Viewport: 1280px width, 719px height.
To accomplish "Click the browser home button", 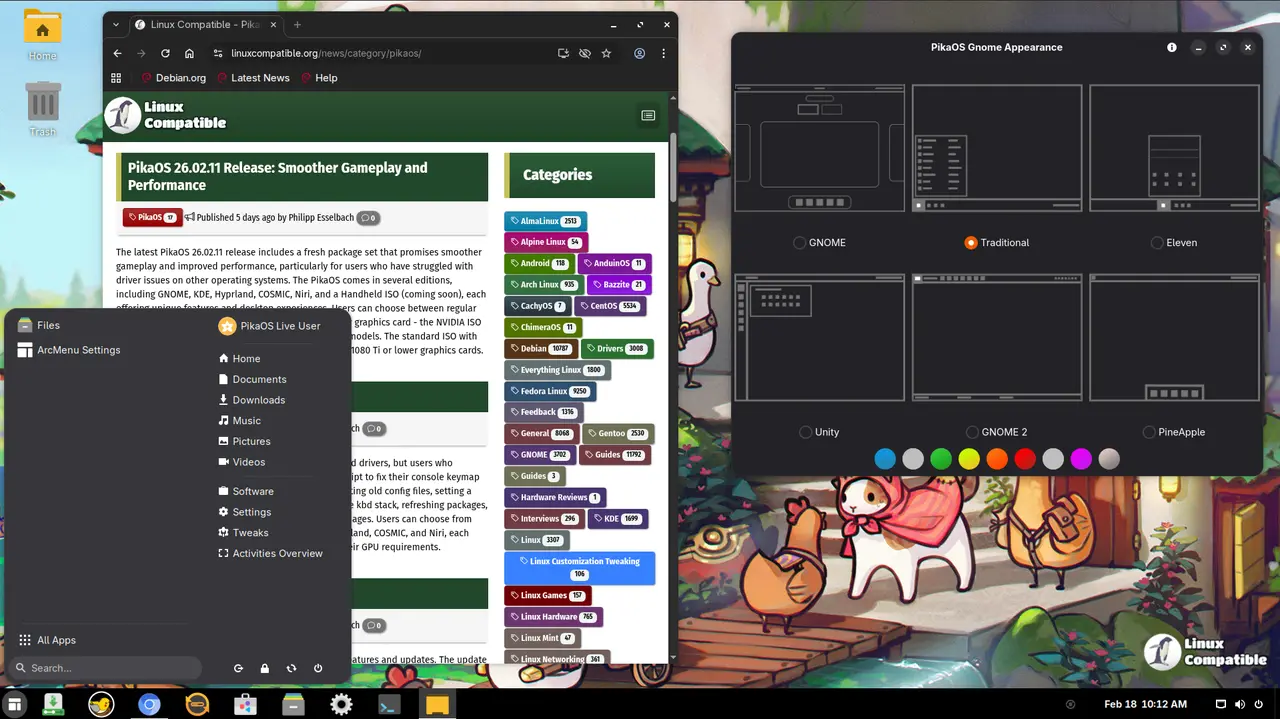I will pos(189,53).
